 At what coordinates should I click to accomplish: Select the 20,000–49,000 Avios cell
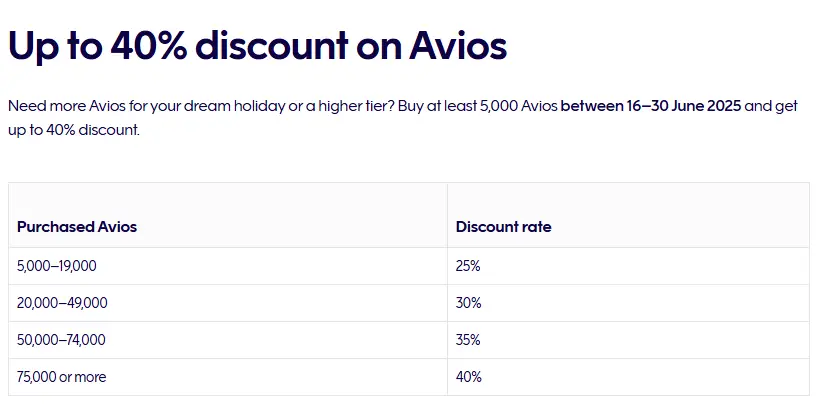(228, 303)
